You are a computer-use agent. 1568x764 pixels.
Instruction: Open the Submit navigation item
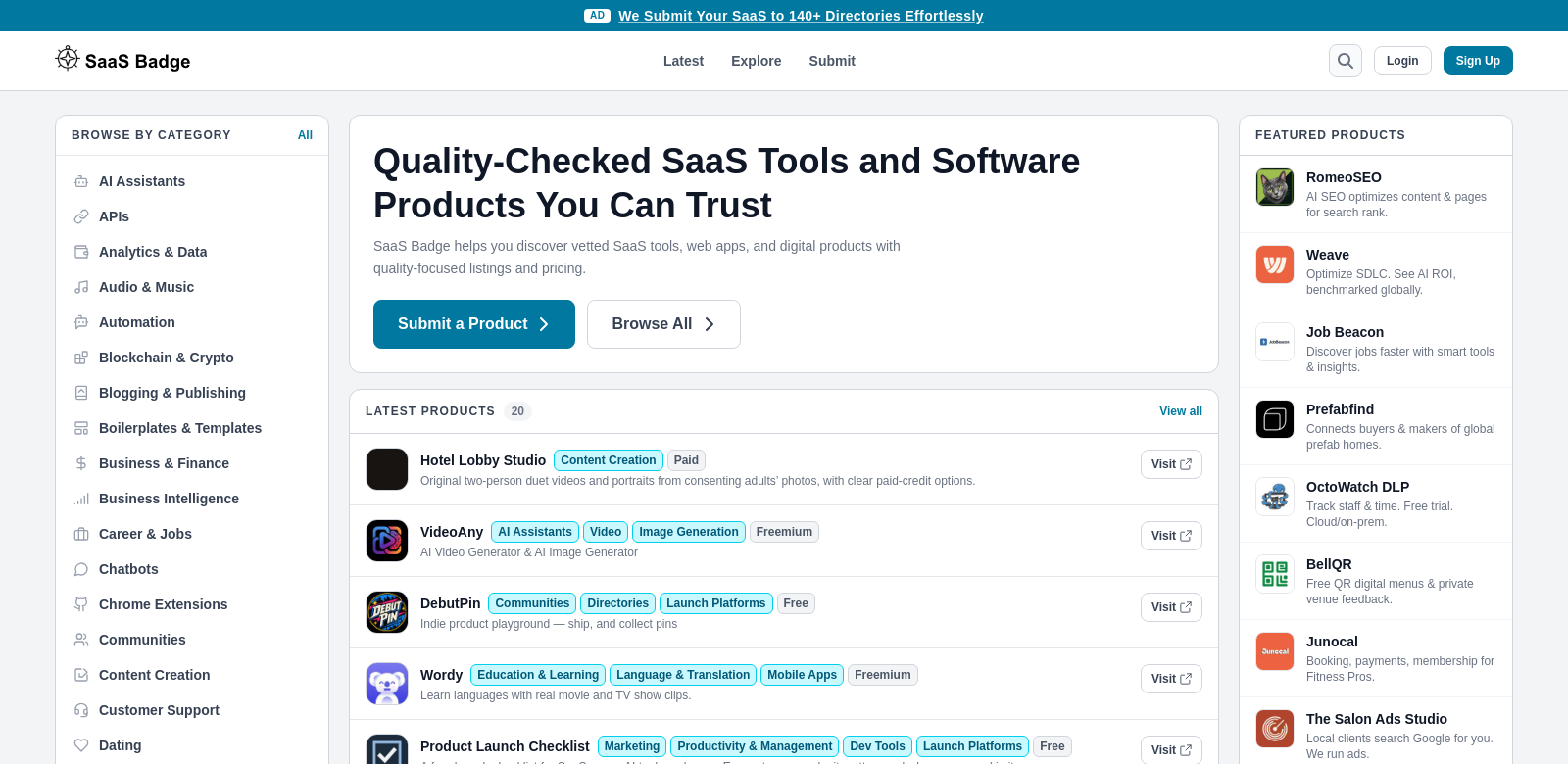[832, 61]
